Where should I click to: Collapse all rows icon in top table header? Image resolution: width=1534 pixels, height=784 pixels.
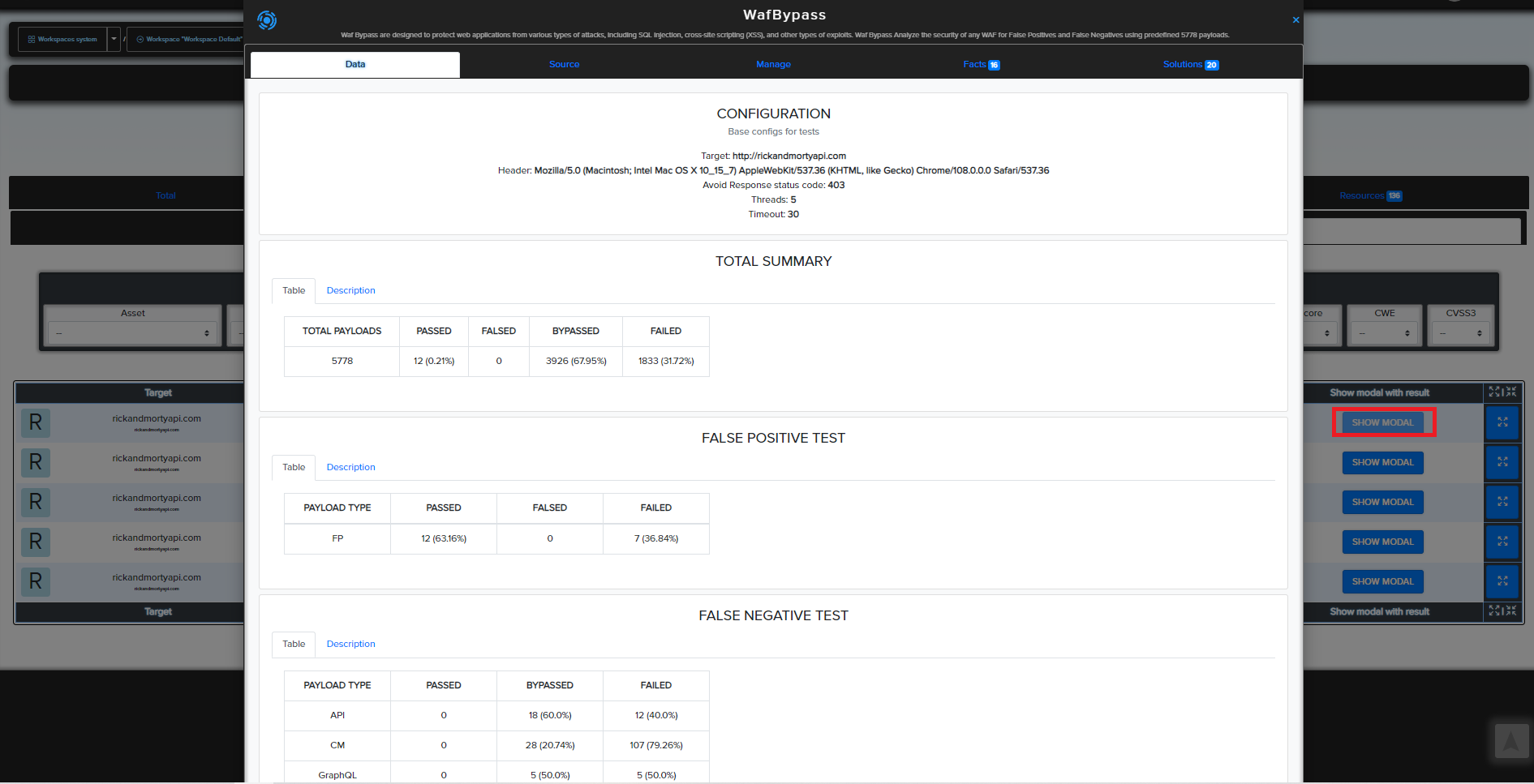tap(1511, 392)
